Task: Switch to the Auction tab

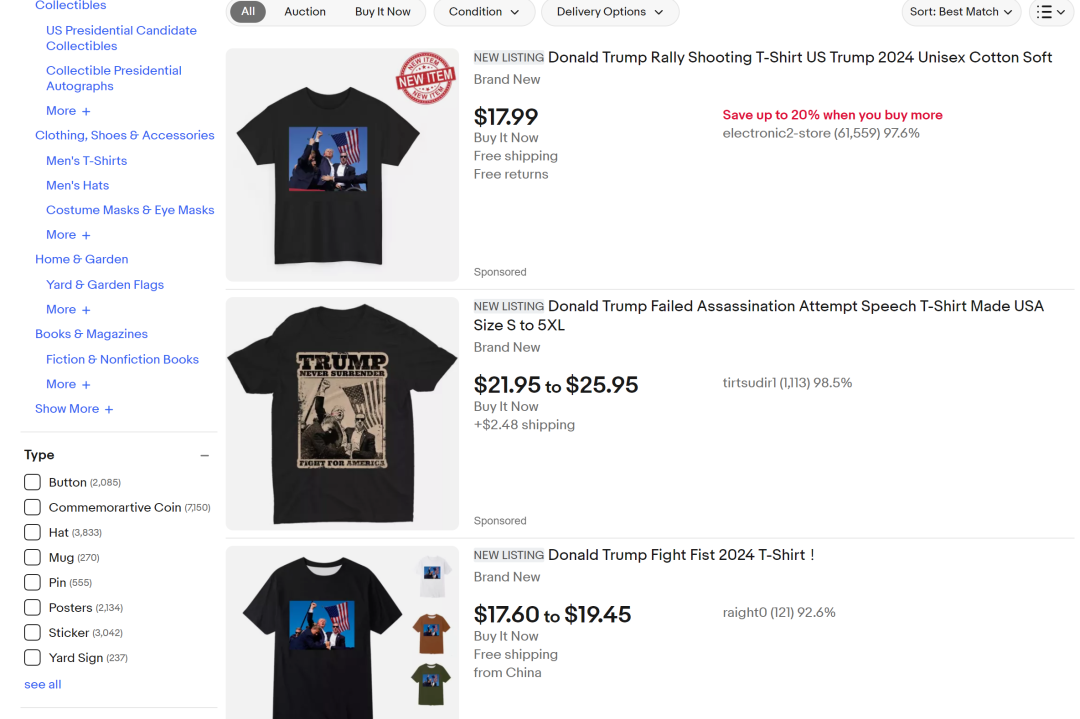Action: click(305, 12)
